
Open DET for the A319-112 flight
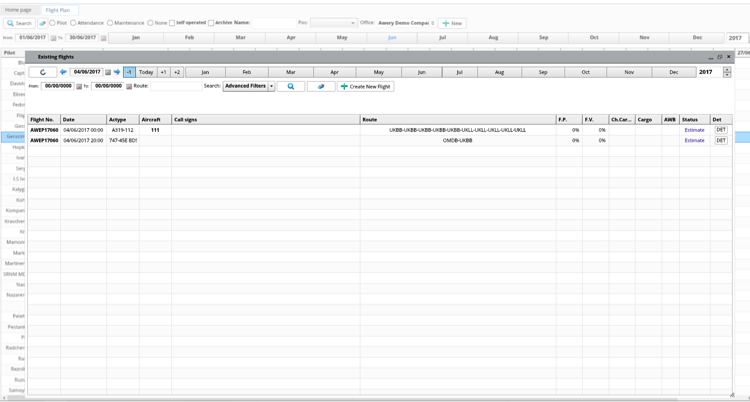[720, 130]
